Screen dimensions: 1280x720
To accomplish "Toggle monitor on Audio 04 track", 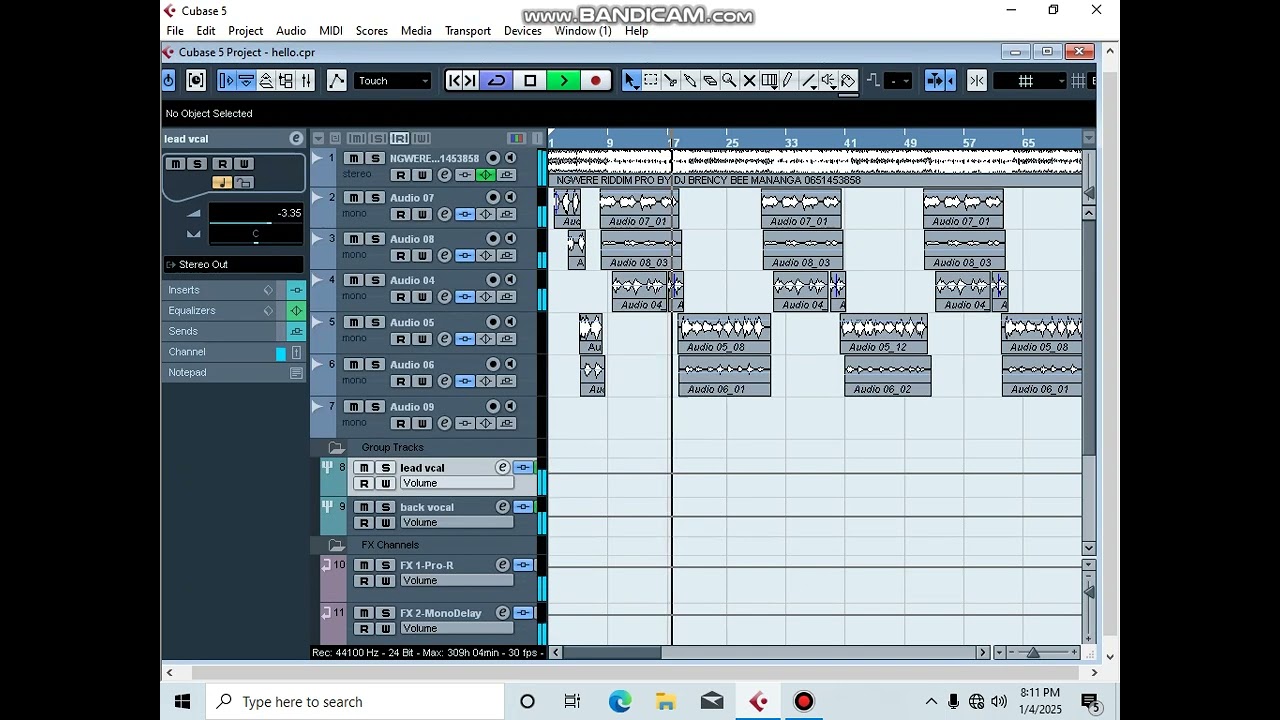I will pos(510,280).
